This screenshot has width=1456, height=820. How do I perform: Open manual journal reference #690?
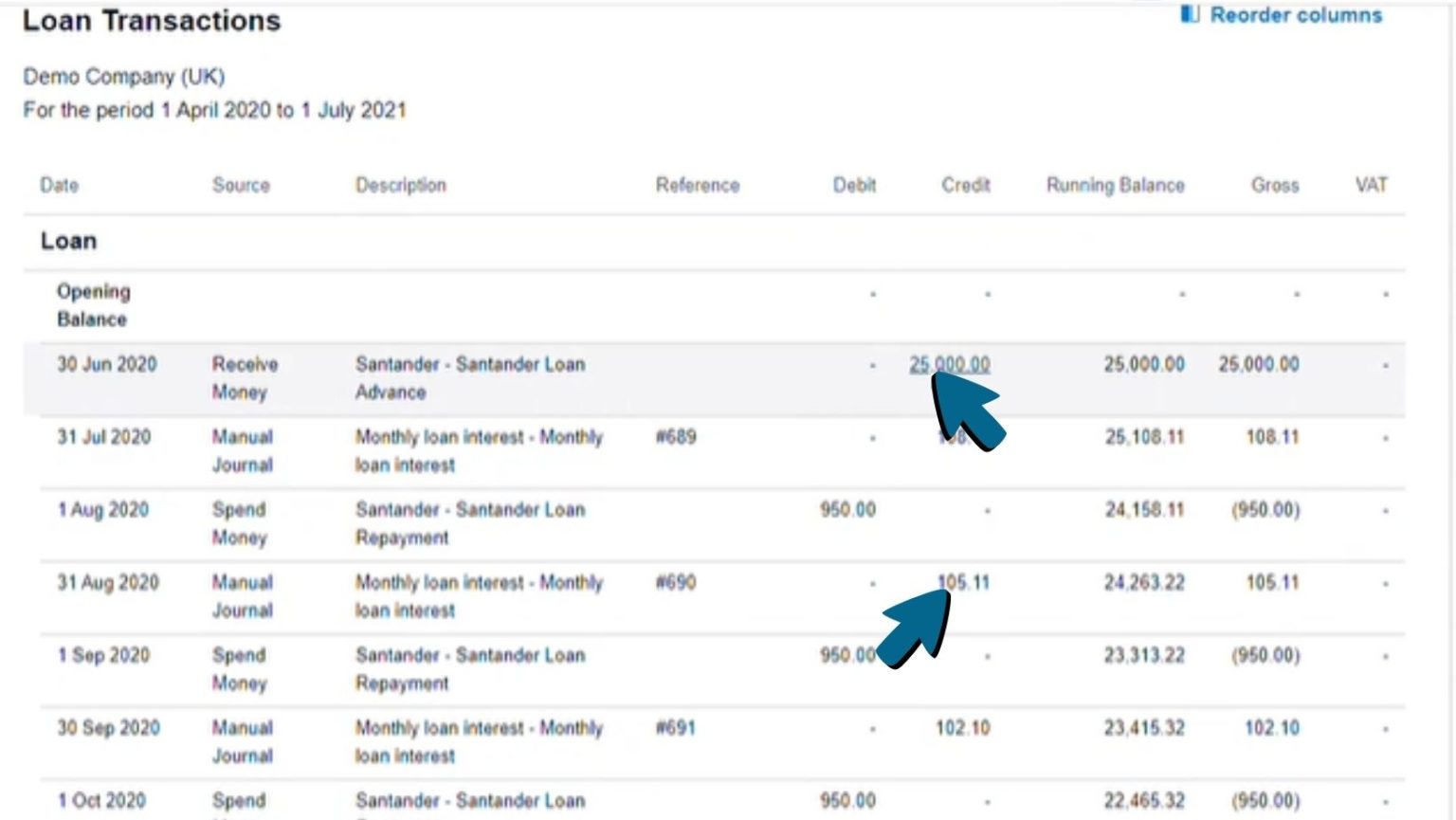[677, 582]
